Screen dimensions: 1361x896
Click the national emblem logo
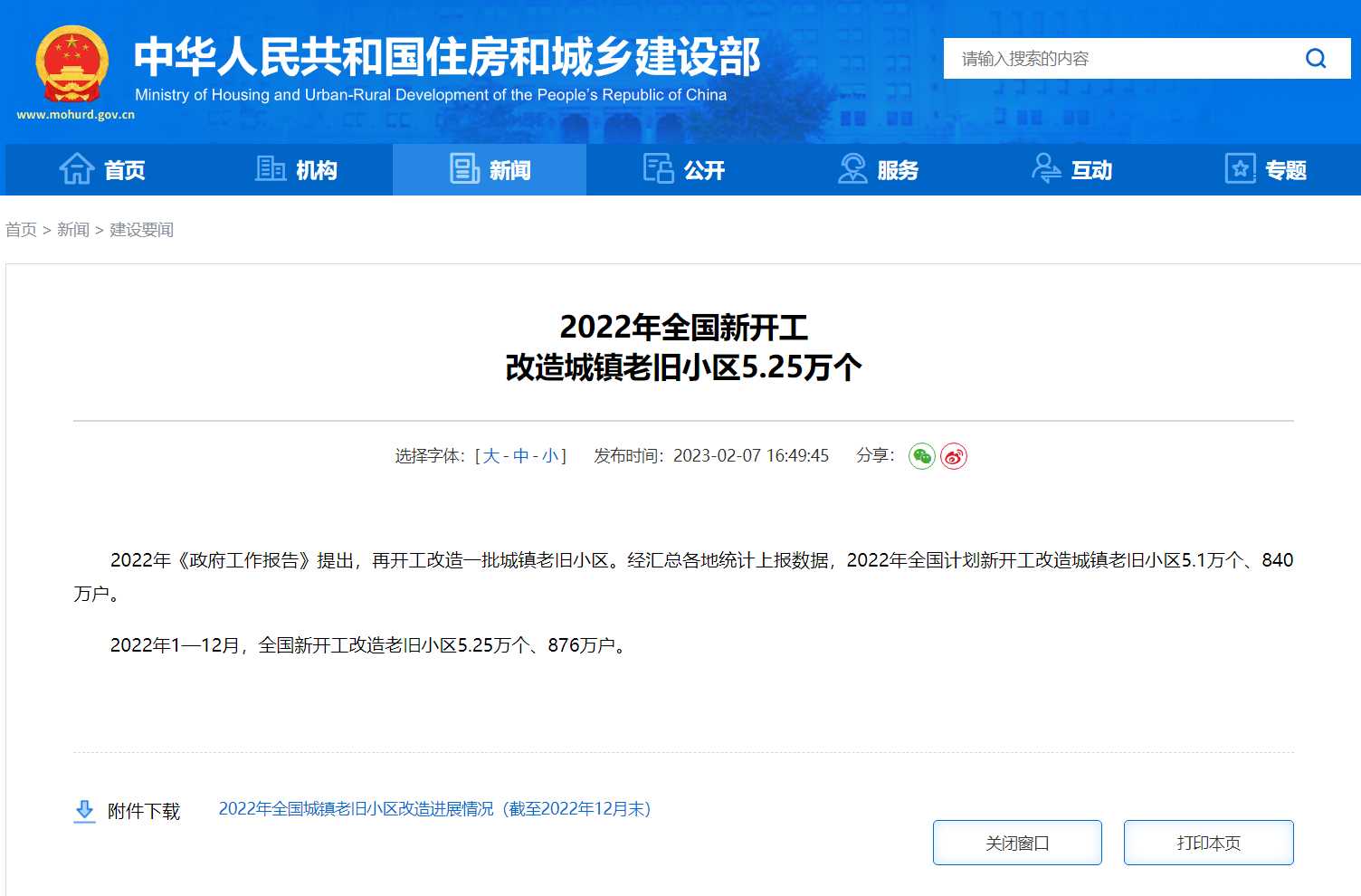(x=72, y=65)
